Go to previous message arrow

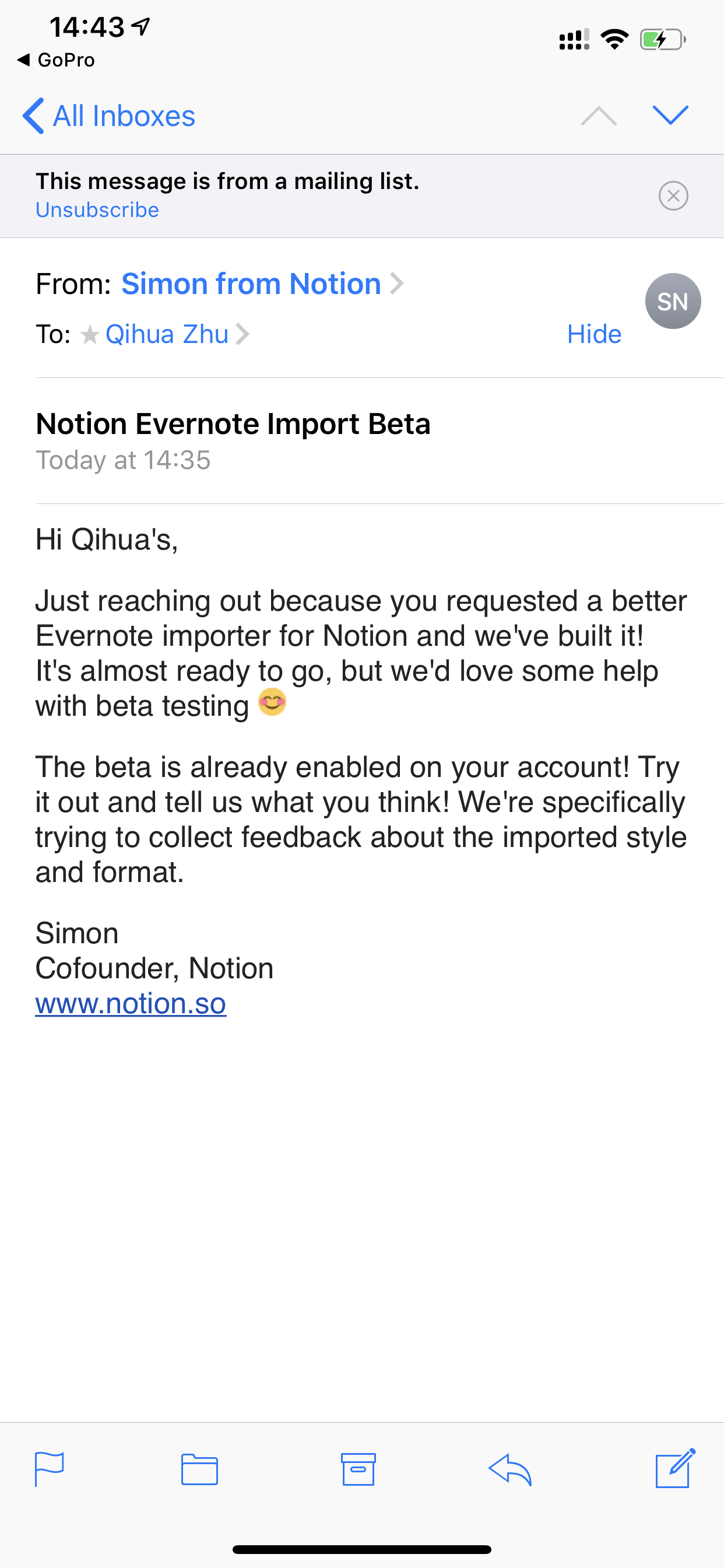pyautogui.click(x=599, y=116)
